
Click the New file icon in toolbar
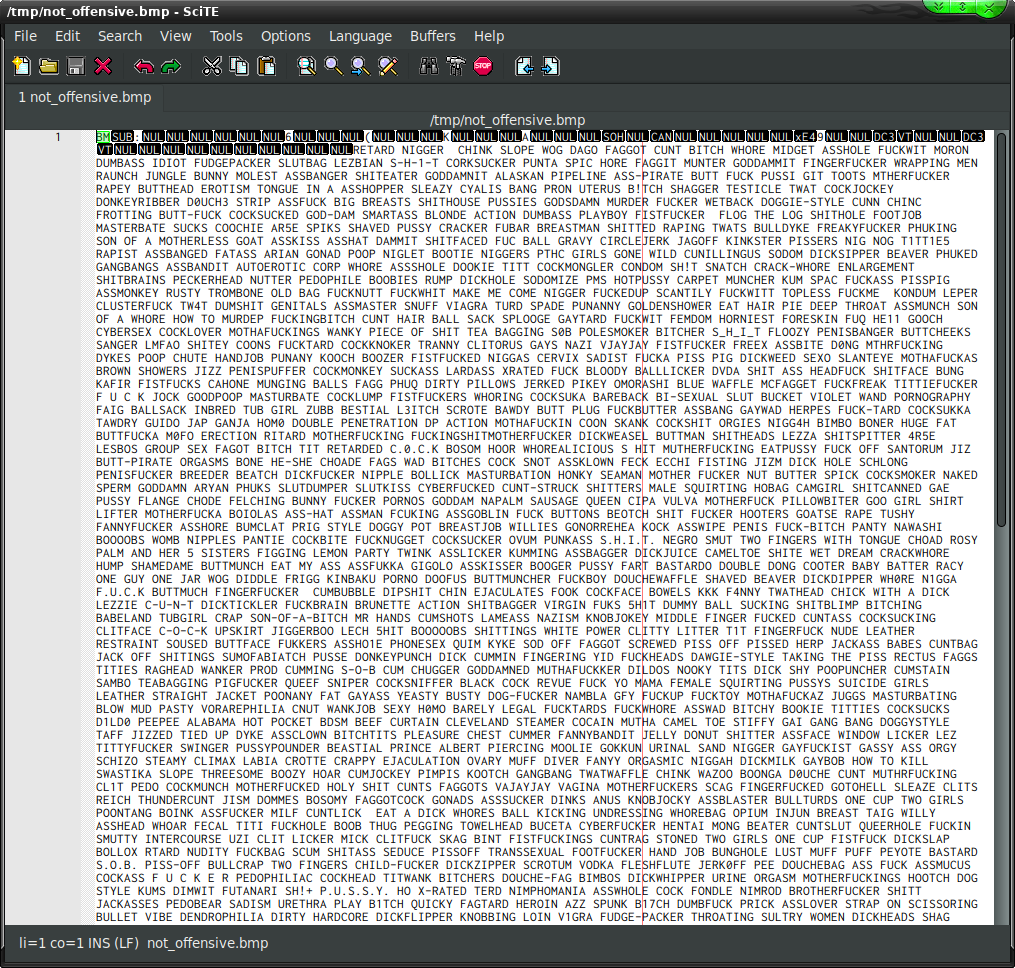tap(21, 67)
